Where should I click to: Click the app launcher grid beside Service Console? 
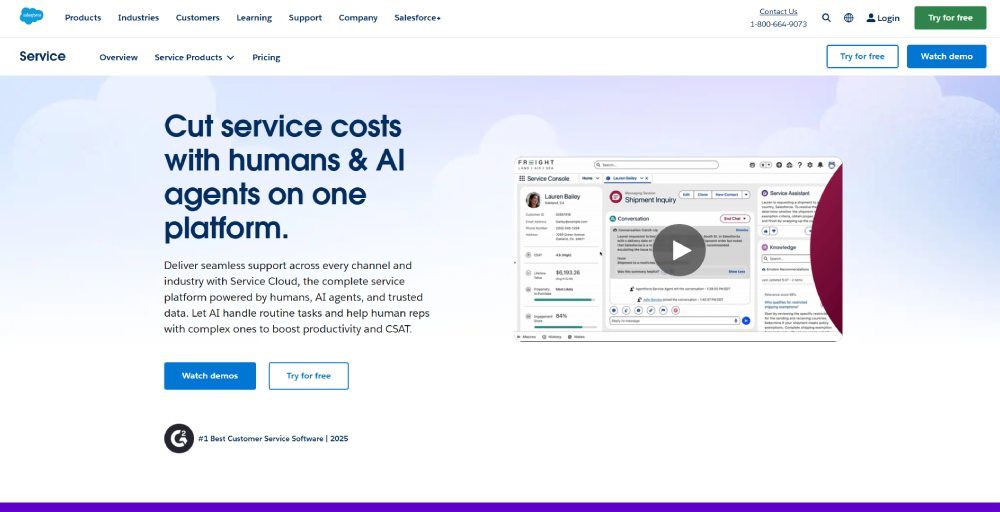(522, 179)
